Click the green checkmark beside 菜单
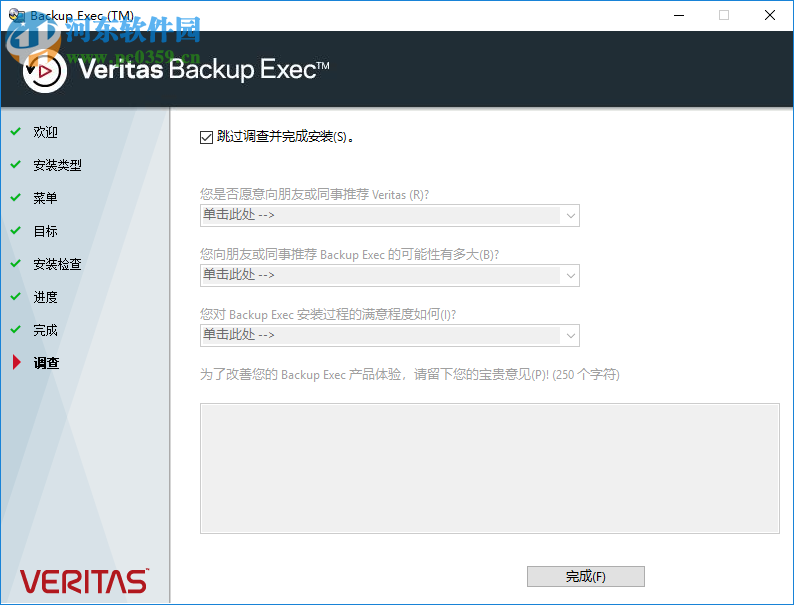 click(x=16, y=197)
